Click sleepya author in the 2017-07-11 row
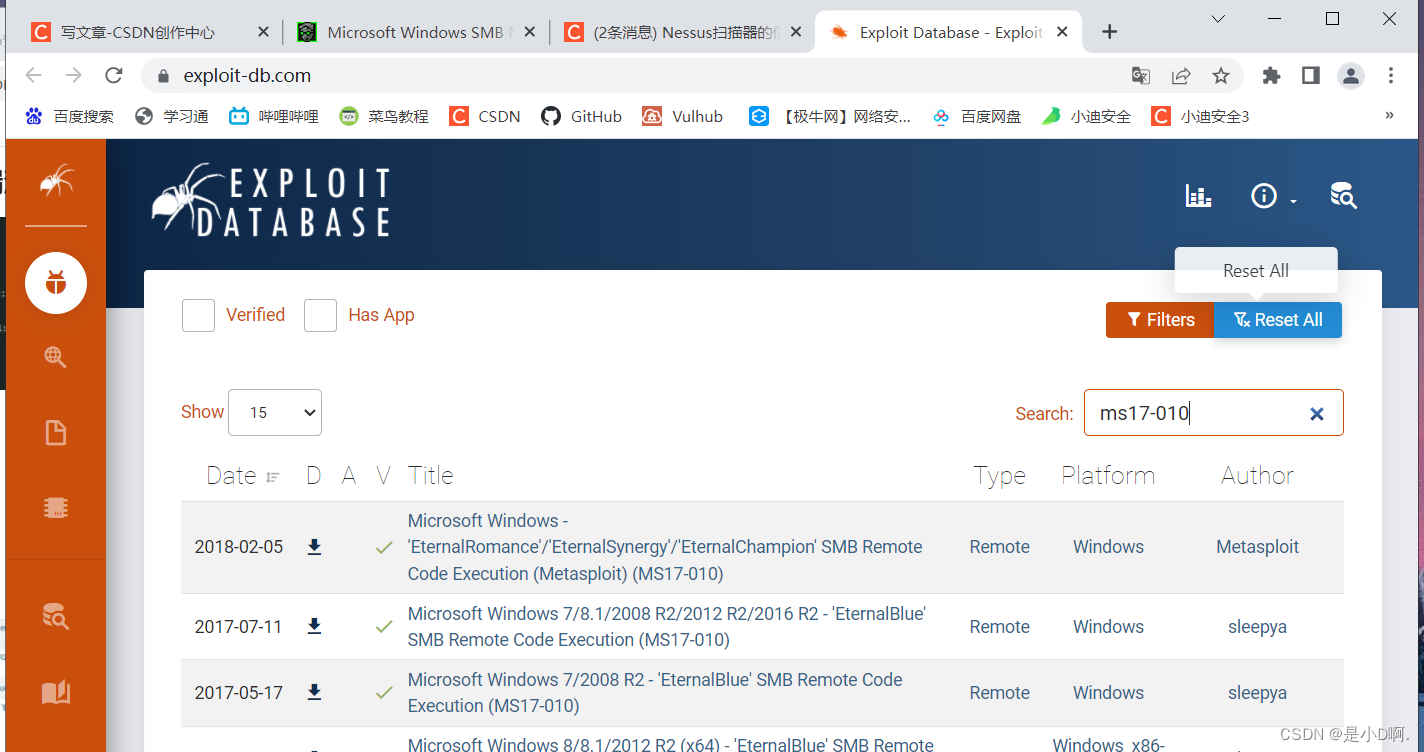The width and height of the screenshot is (1424, 752). click(x=1257, y=627)
